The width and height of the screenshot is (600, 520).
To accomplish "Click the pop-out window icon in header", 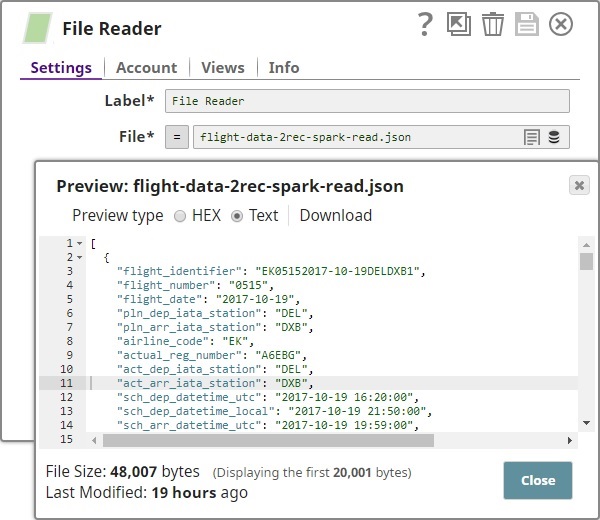I will coord(458,25).
